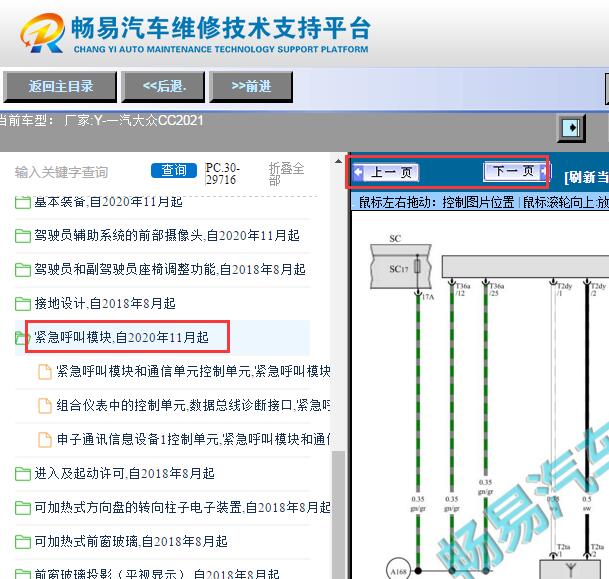Go to previous page with 上一页

(385, 172)
